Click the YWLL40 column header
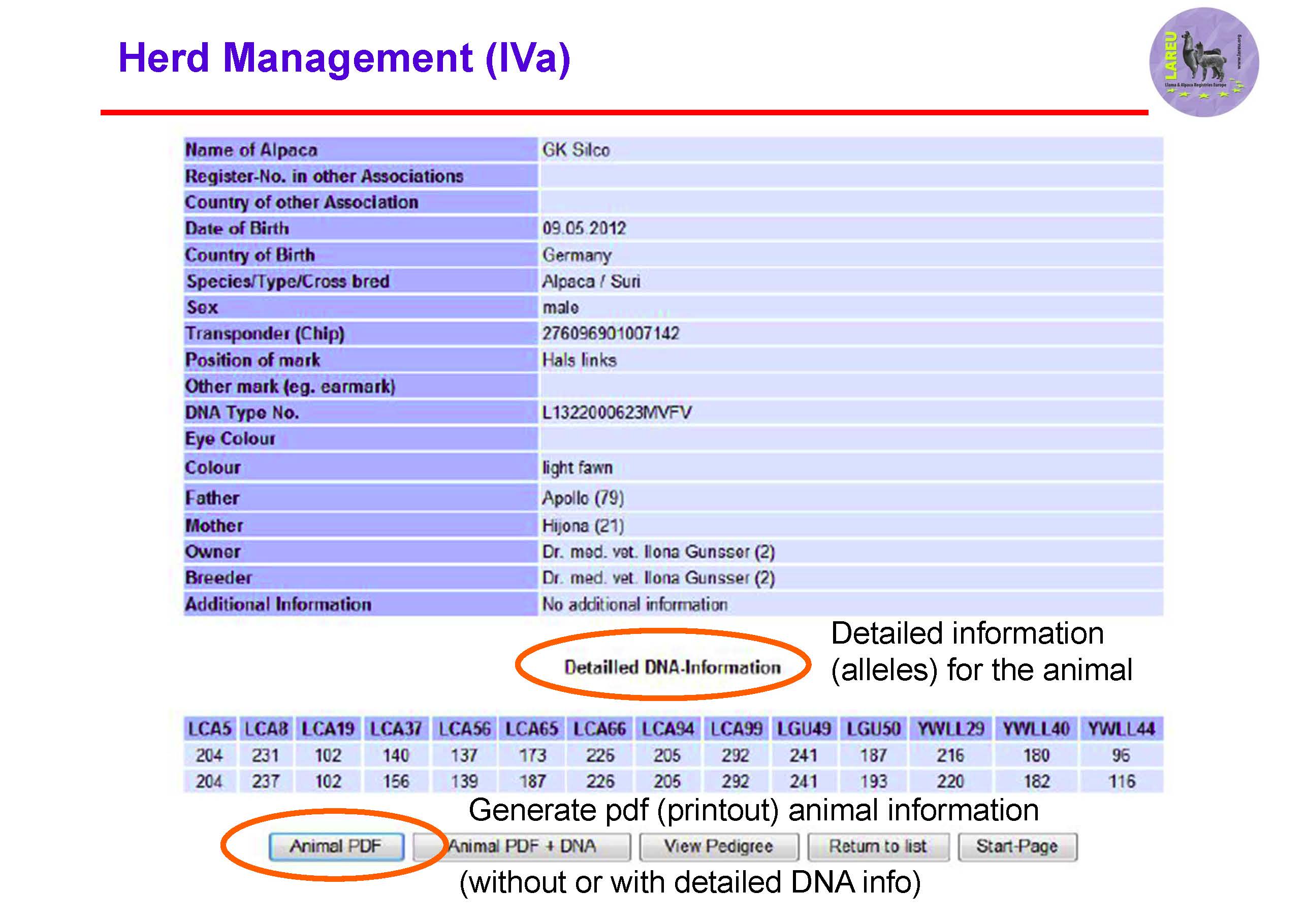 pos(1036,729)
